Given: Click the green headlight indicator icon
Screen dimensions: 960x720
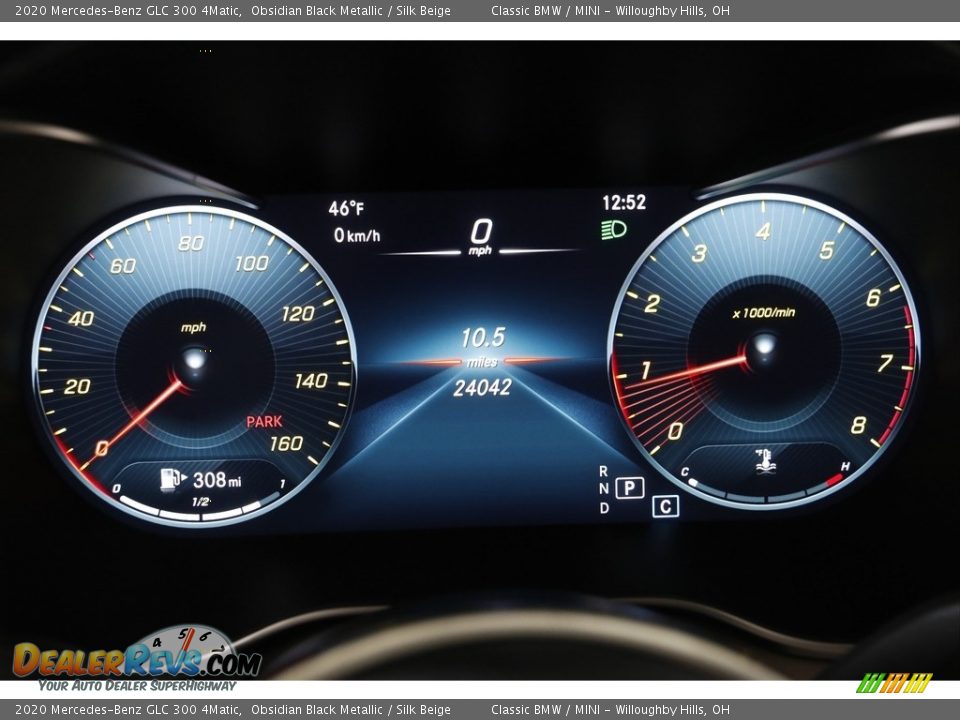Looking at the screenshot, I should click(614, 230).
